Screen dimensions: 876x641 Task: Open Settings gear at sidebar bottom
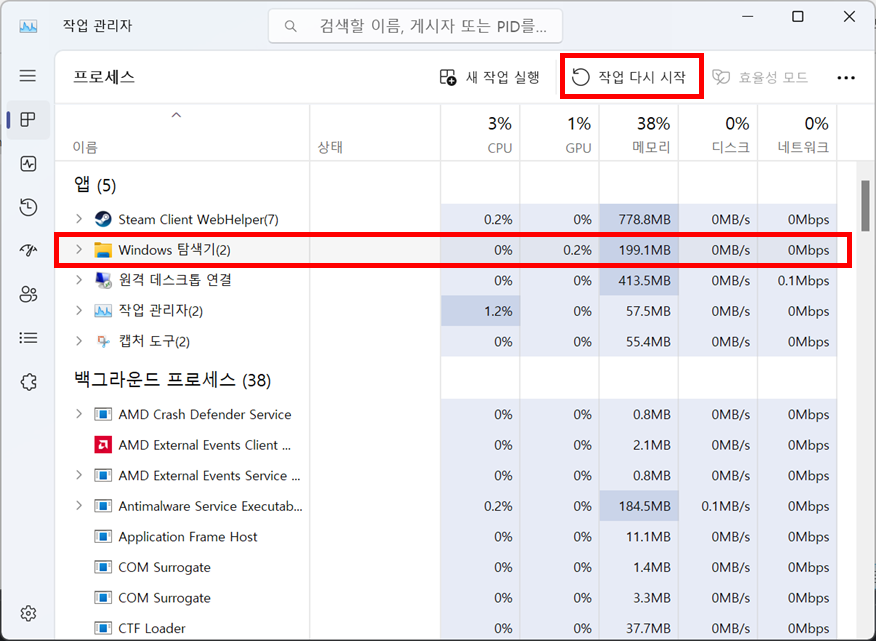click(28, 614)
